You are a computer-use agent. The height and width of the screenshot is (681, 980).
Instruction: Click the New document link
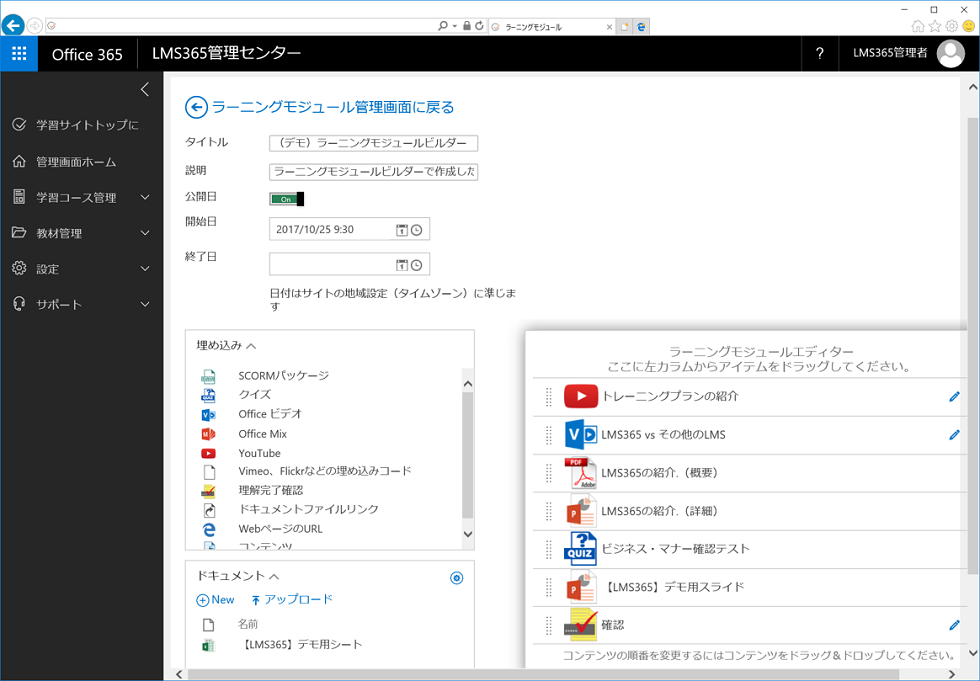[215, 600]
